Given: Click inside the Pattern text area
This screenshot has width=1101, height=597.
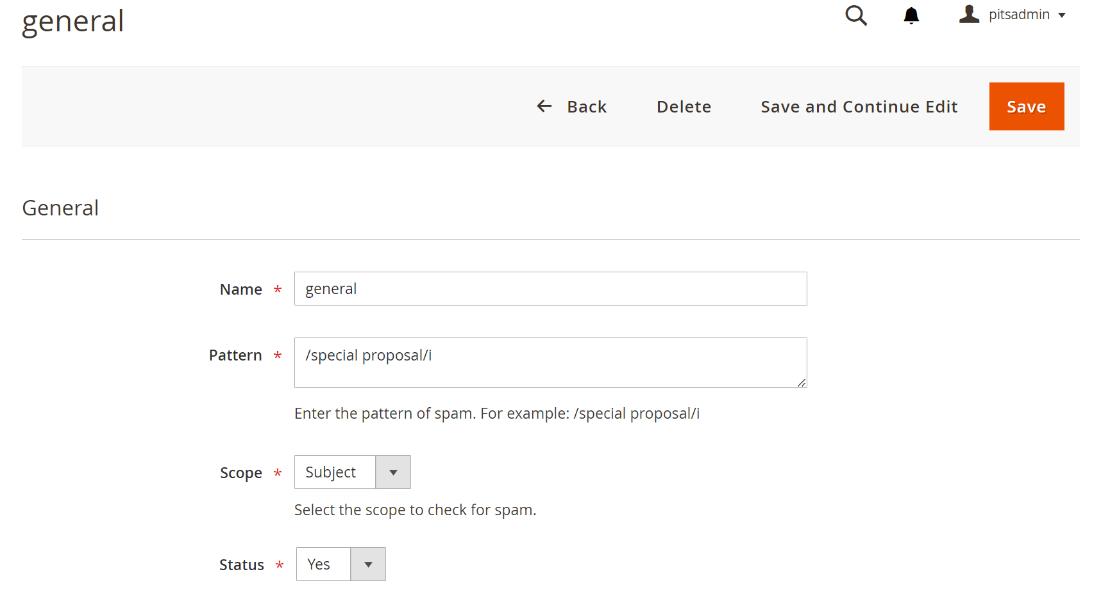Looking at the screenshot, I should (550, 362).
